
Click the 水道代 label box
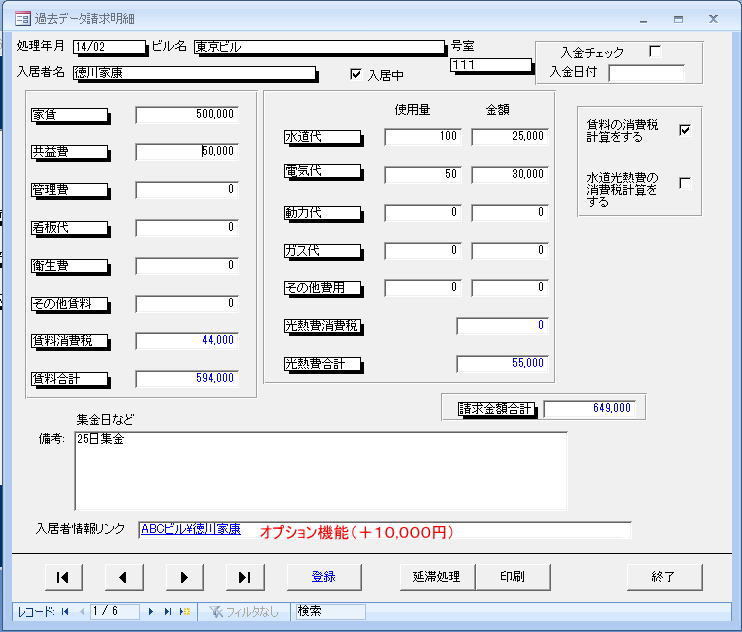[x=322, y=137]
